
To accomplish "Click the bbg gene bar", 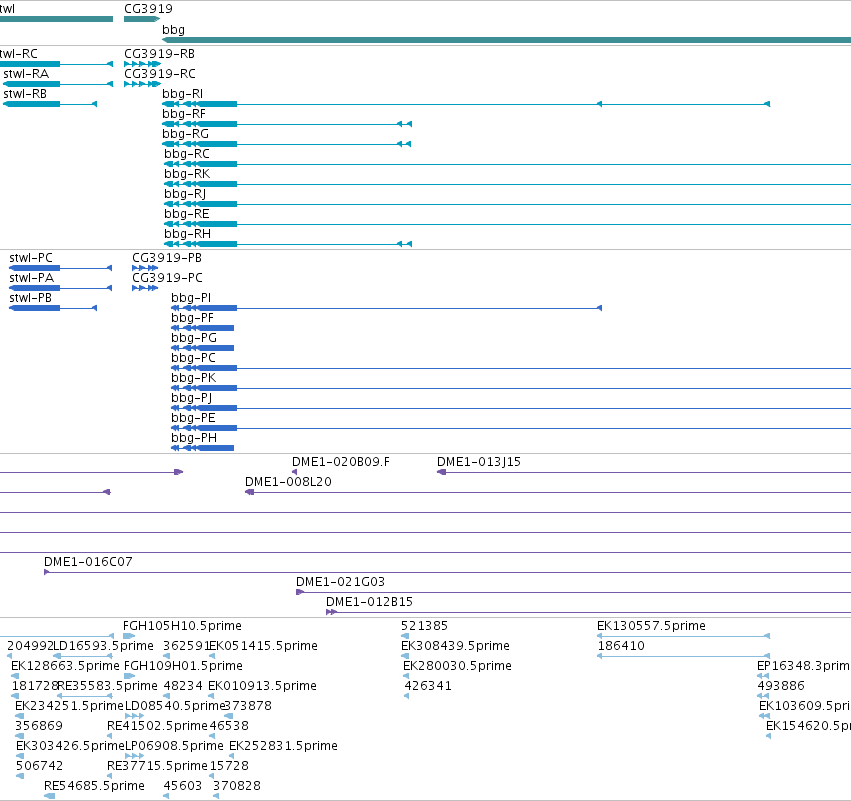I will [x=506, y=40].
